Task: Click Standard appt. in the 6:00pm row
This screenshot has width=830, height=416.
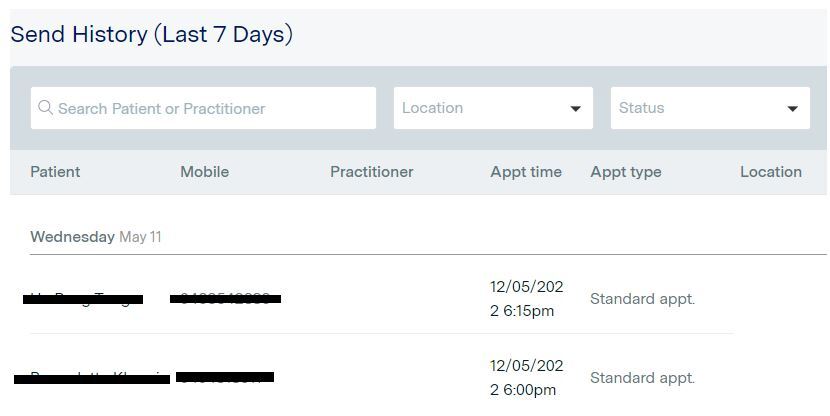Action: (x=642, y=377)
